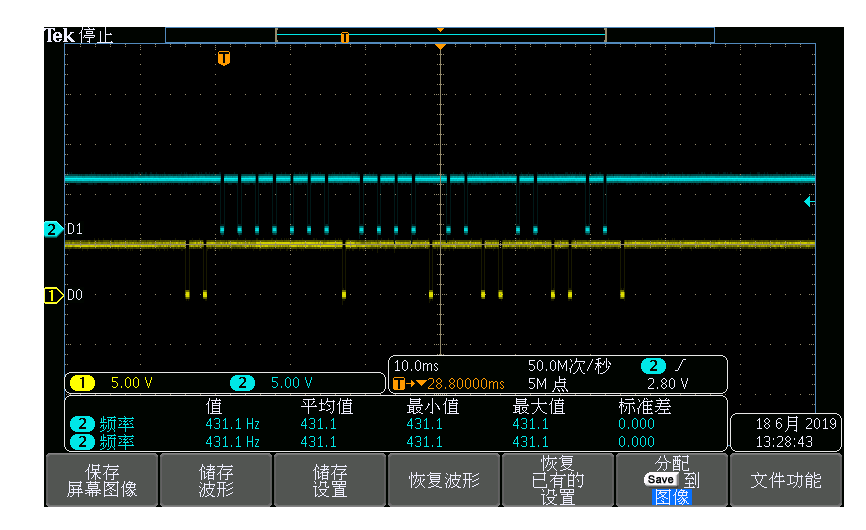This screenshot has height=530, width=866.
Task: Click the trigger source channel 2 badge
Action: (x=653, y=365)
